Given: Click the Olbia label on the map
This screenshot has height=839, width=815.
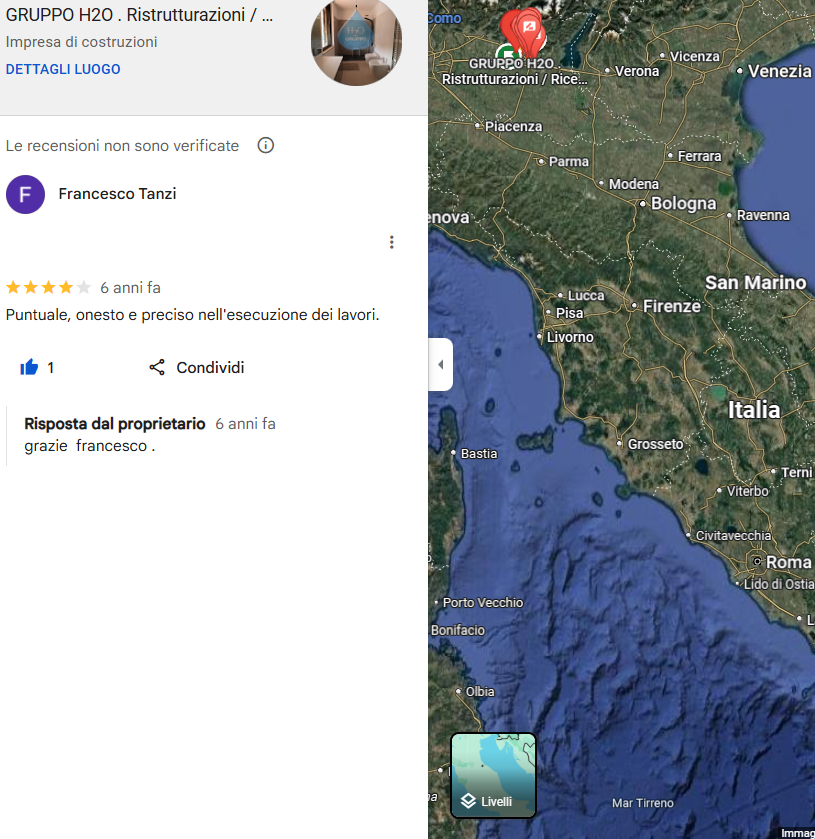Looking at the screenshot, I should tap(480, 692).
